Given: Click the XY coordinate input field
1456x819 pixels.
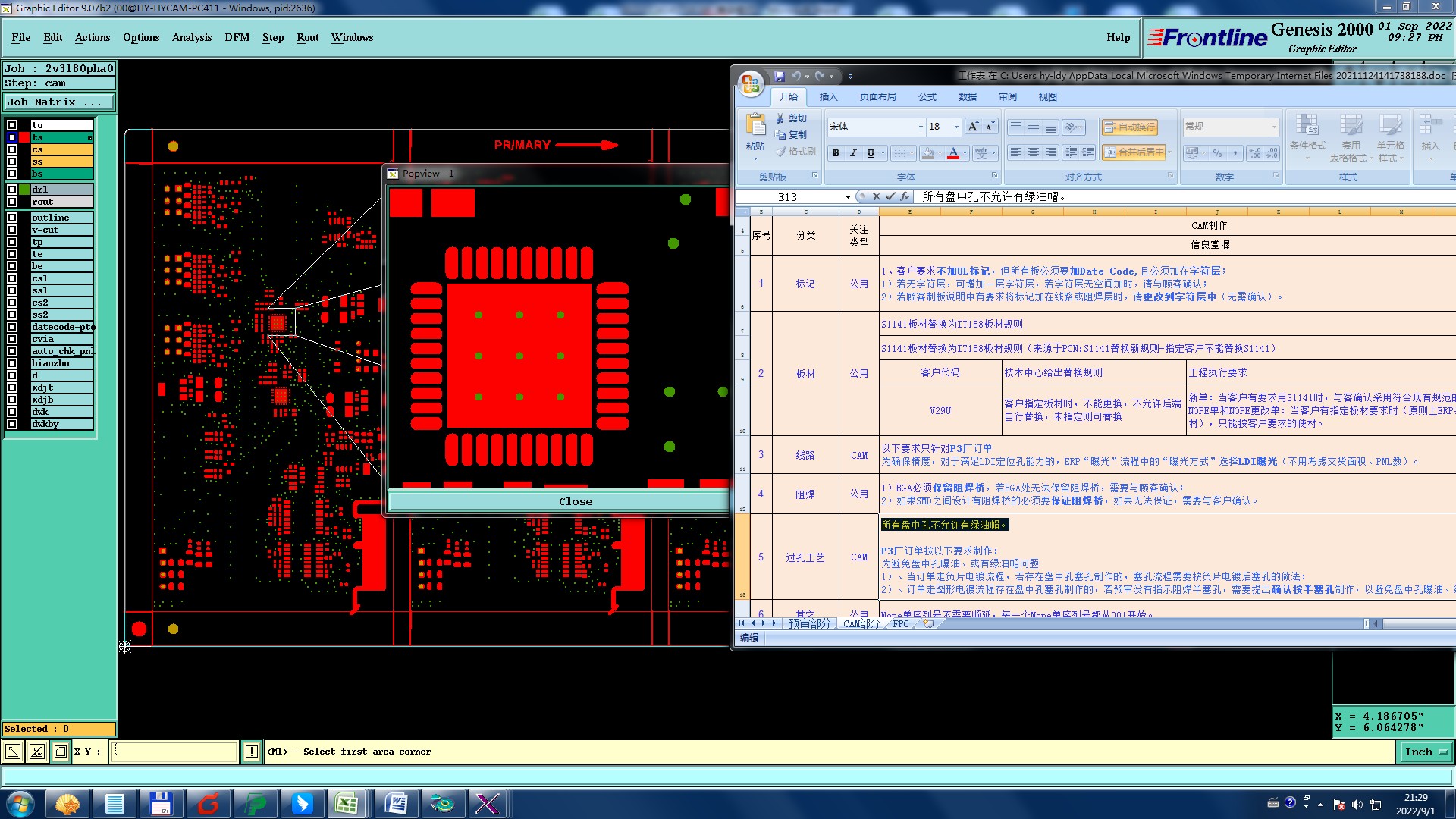Looking at the screenshot, I should [174, 752].
